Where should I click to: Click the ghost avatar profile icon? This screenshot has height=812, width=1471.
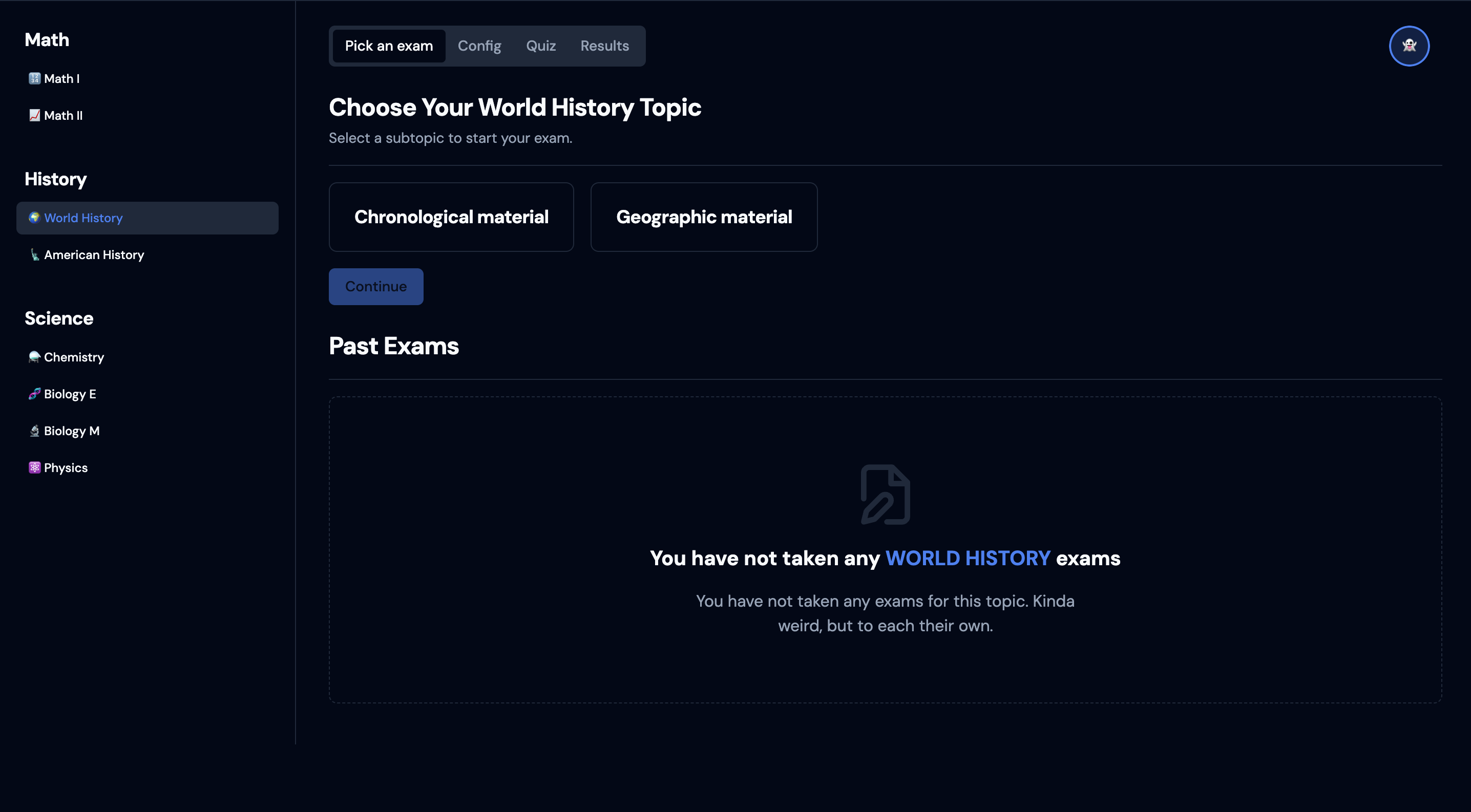1409,46
